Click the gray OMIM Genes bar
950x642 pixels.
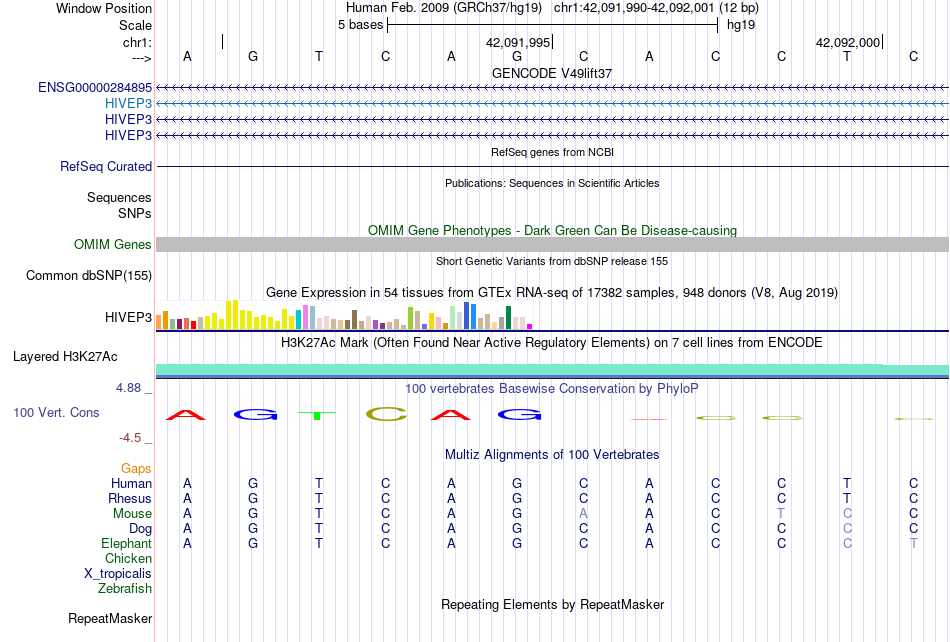[552, 245]
